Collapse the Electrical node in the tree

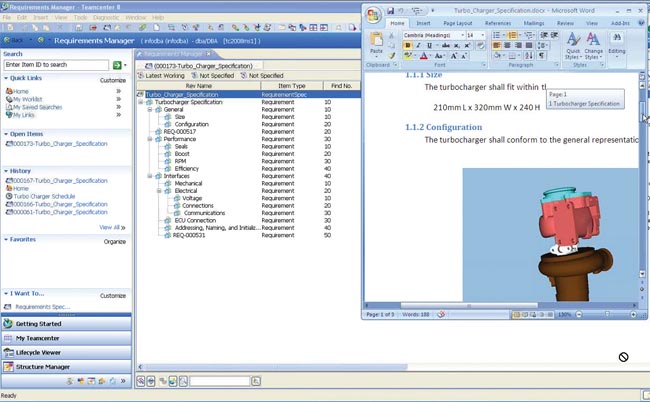coord(159,191)
